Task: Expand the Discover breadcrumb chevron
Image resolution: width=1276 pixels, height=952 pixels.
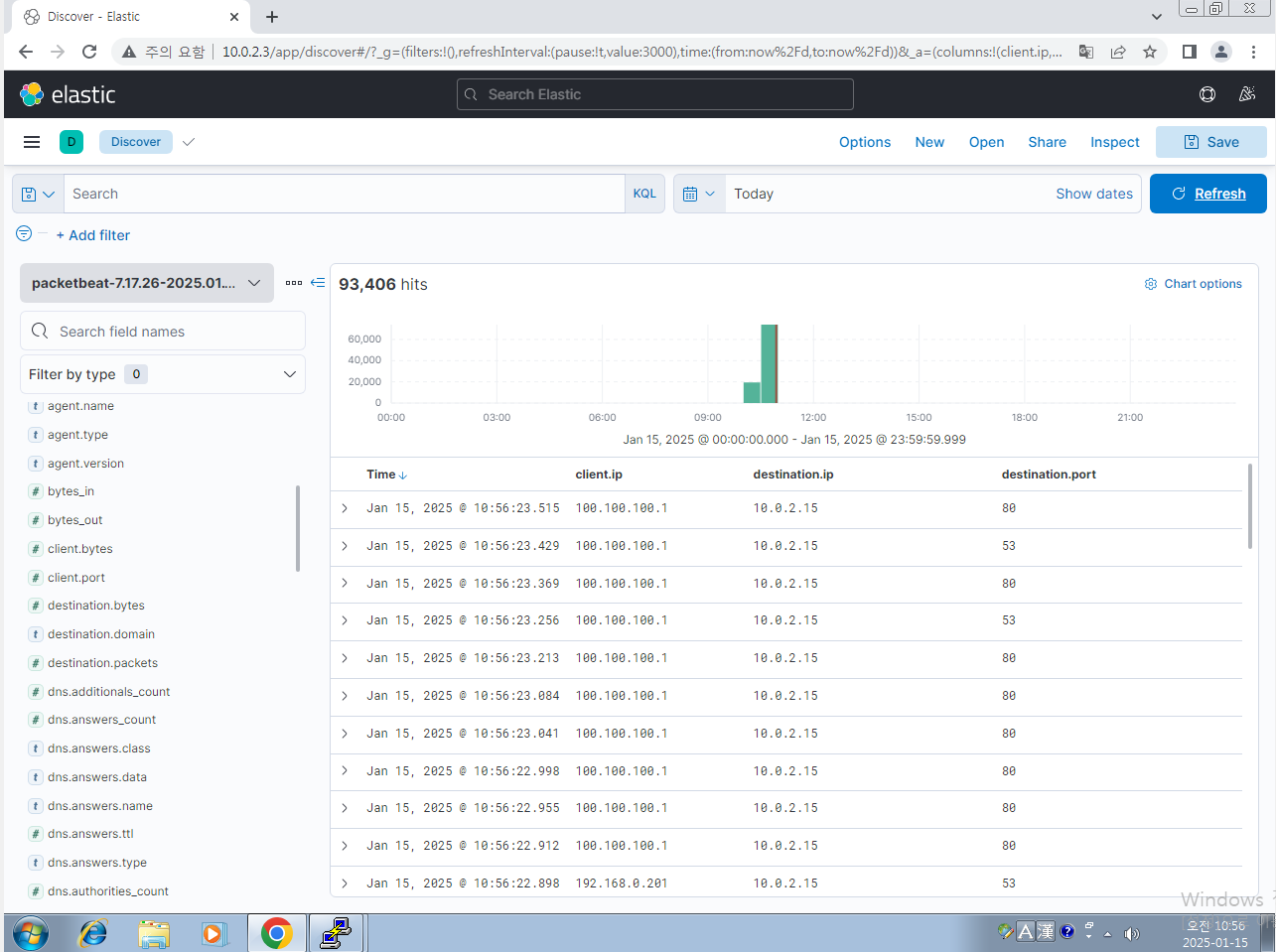Action: [189, 142]
